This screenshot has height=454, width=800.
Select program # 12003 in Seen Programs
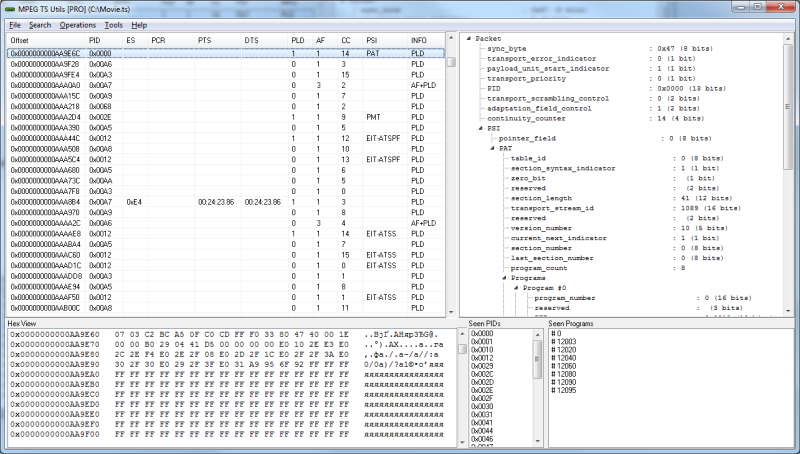click(563, 342)
